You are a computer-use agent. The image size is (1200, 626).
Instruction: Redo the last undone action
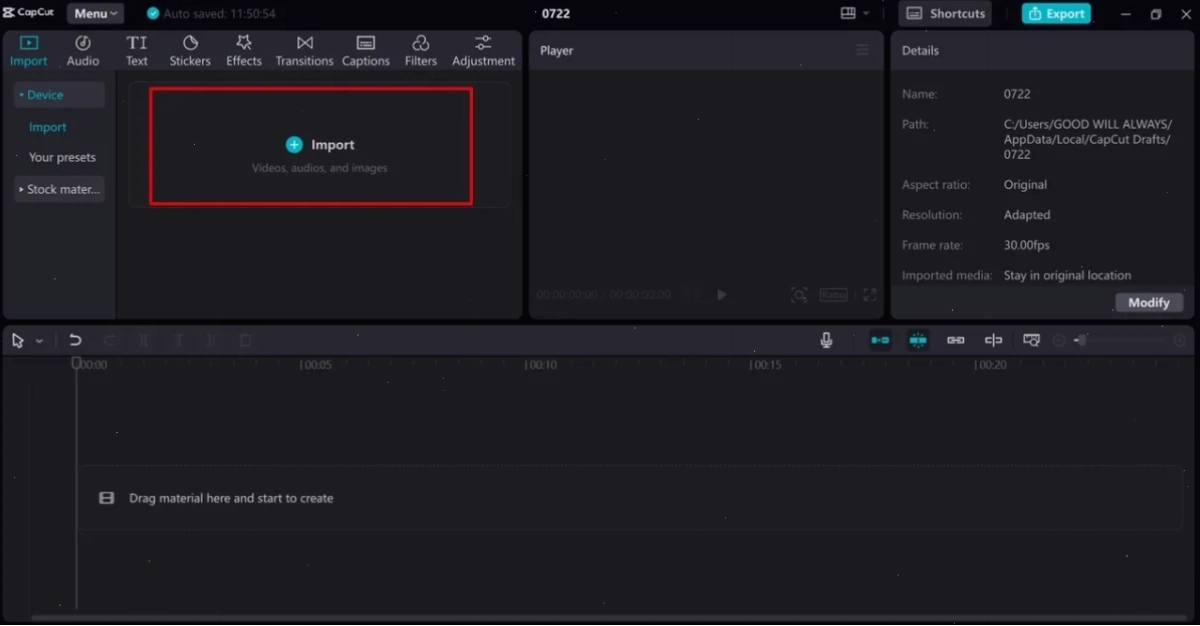[110, 341]
